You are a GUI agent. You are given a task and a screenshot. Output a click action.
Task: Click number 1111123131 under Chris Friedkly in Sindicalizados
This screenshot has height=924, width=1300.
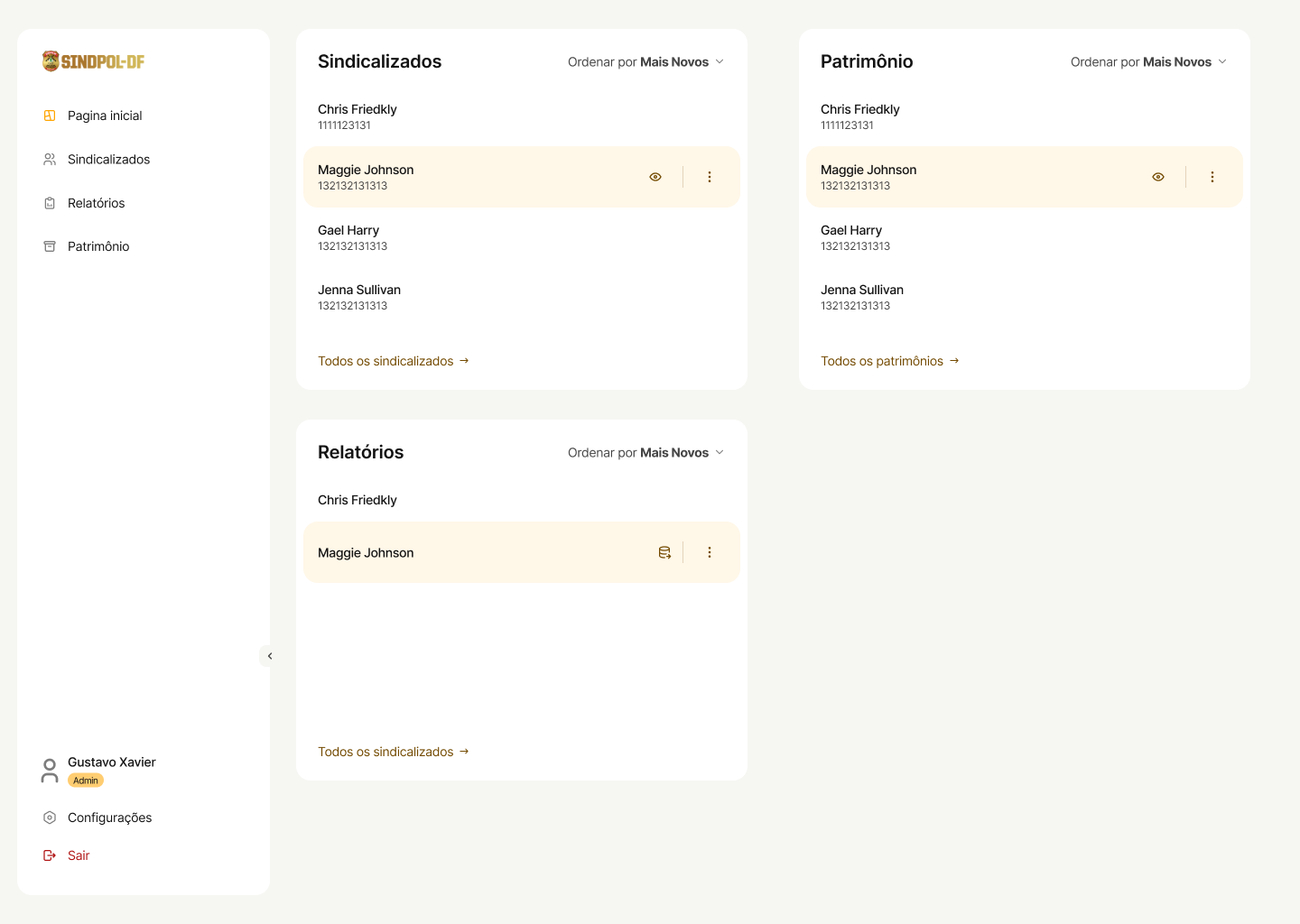[344, 125]
